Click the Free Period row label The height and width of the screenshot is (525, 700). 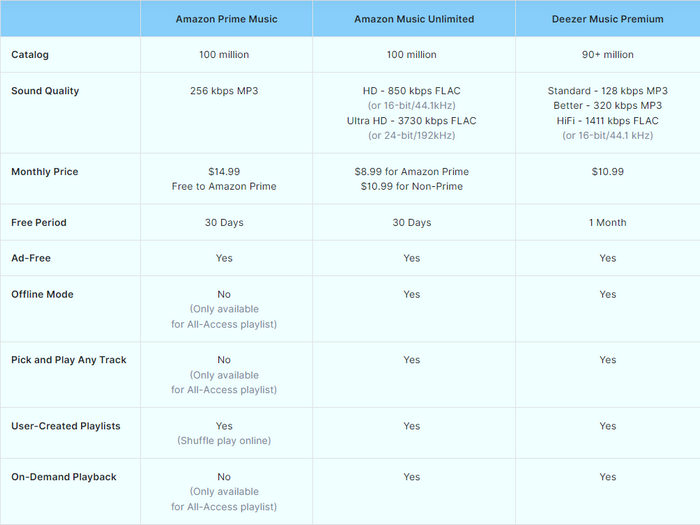pyautogui.click(x=39, y=222)
